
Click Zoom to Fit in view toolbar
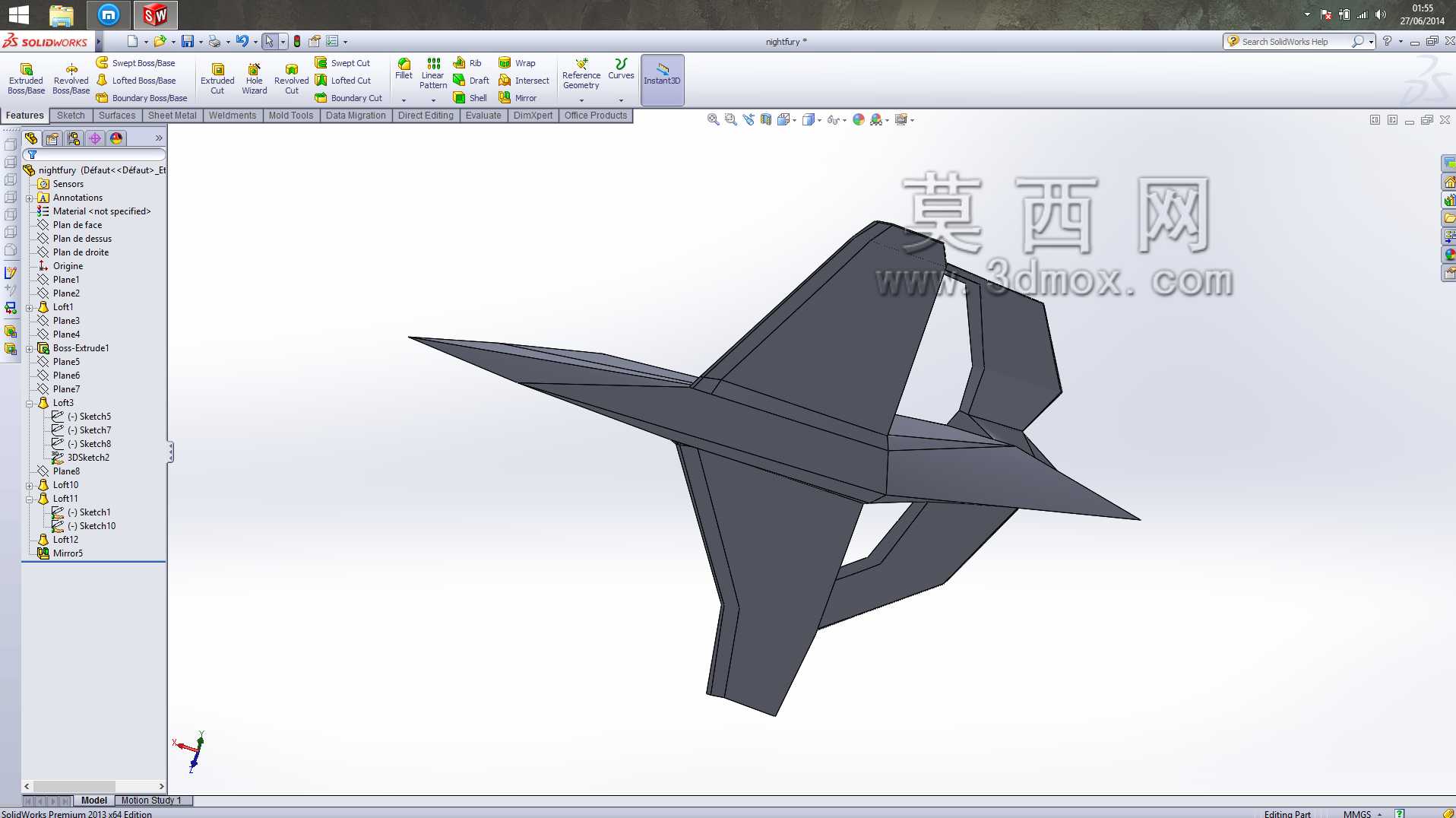(713, 119)
